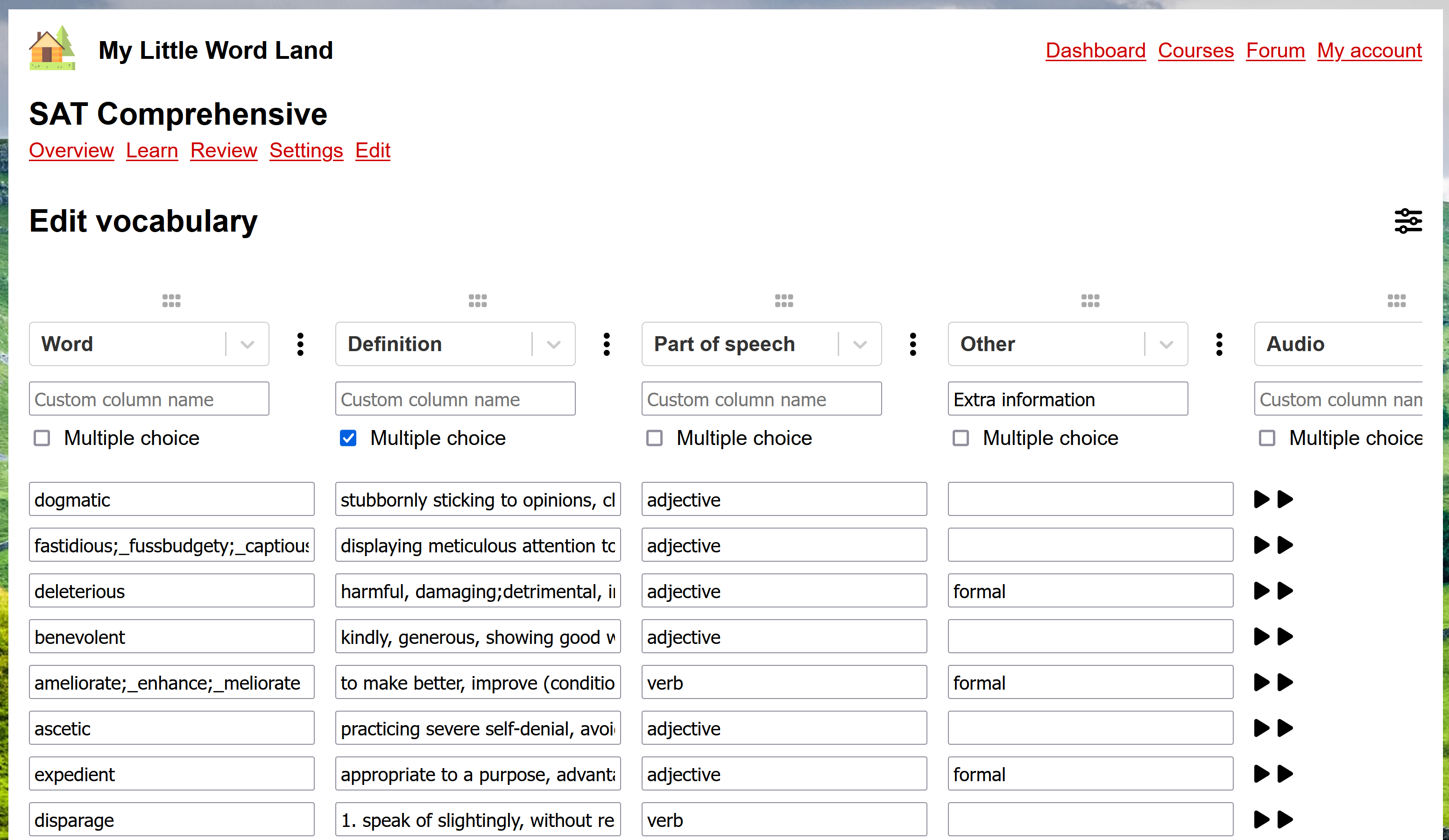The width and height of the screenshot is (1449, 840).
Task: Go to the course Settings tab
Action: (x=306, y=151)
